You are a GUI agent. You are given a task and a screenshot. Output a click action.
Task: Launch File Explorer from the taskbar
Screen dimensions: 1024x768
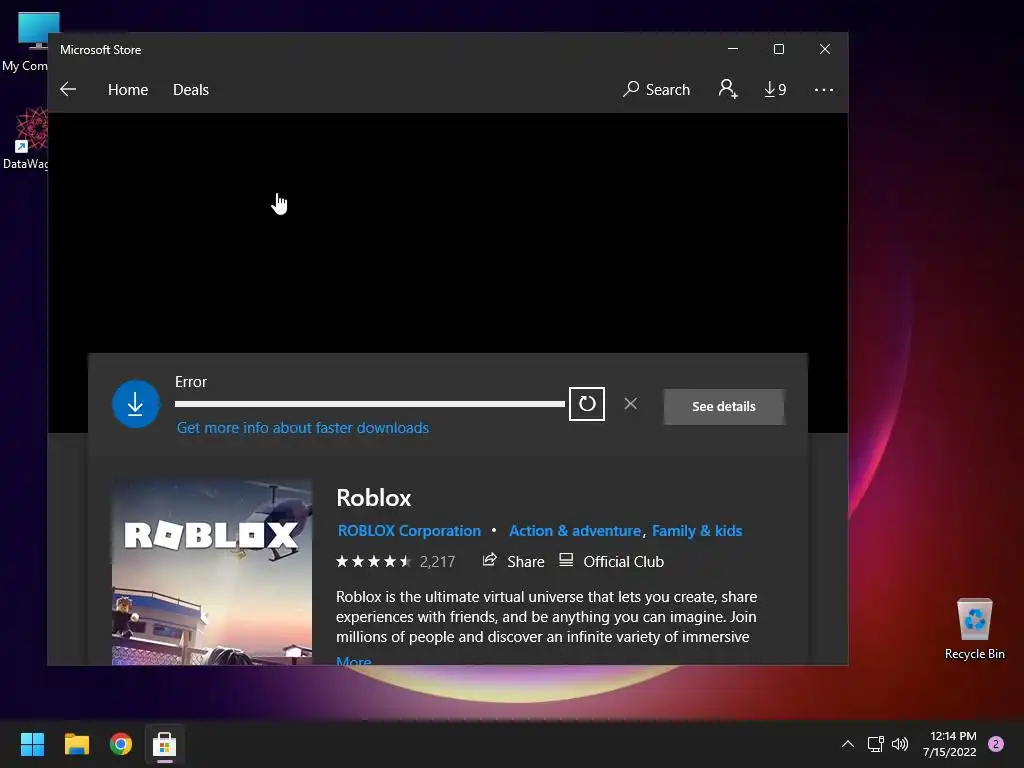click(x=76, y=744)
